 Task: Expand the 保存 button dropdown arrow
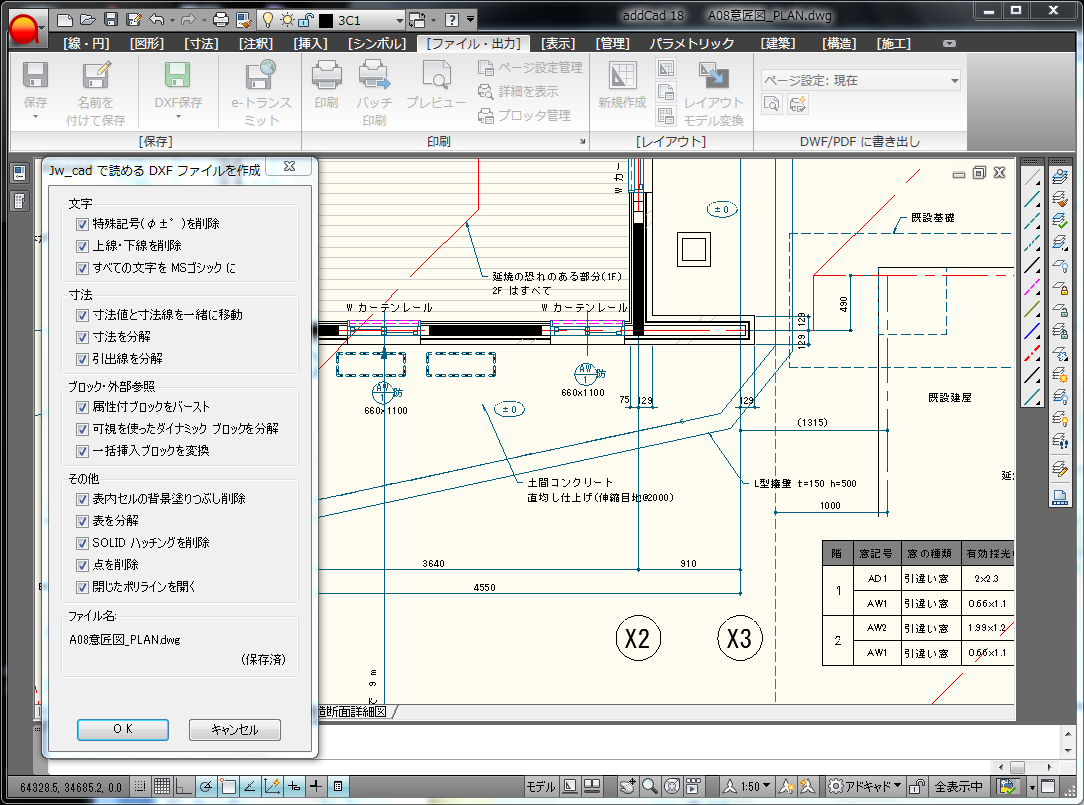click(x=35, y=117)
